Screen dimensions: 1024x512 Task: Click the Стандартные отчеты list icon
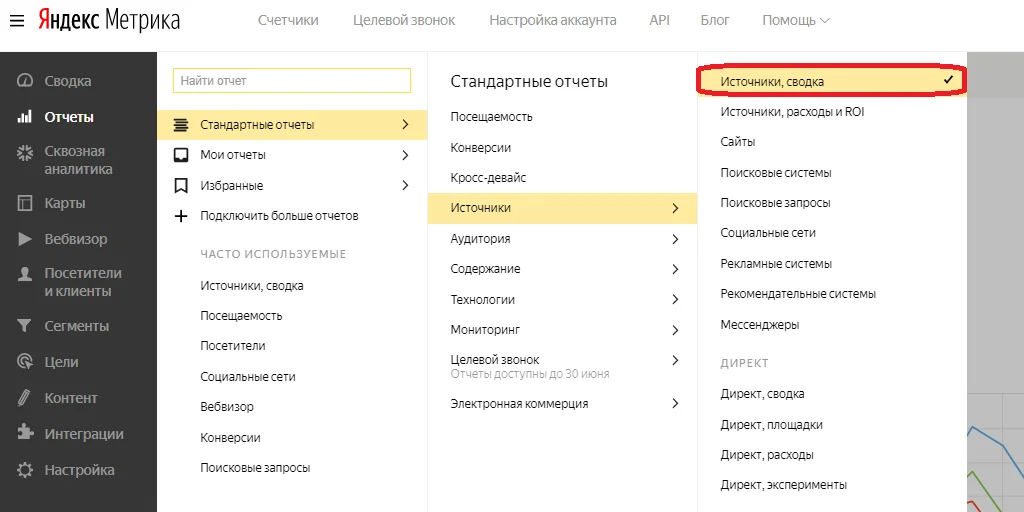(181, 125)
